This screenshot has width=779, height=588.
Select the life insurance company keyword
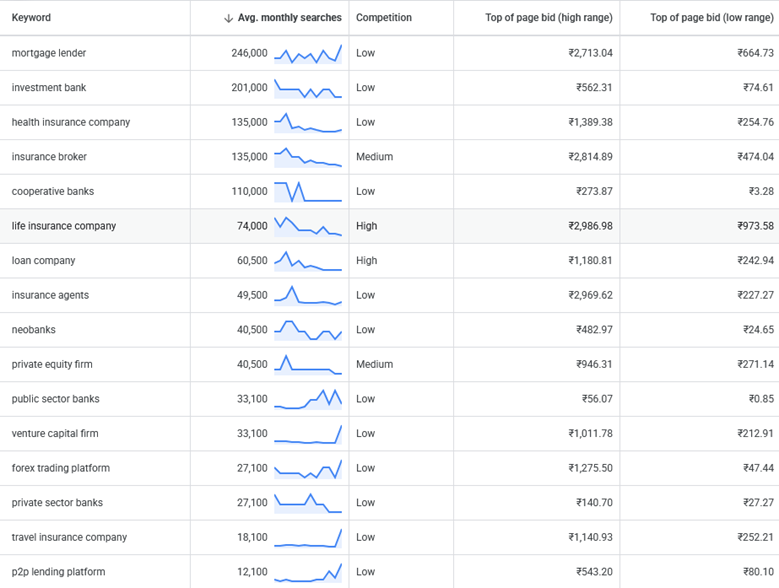pos(64,226)
